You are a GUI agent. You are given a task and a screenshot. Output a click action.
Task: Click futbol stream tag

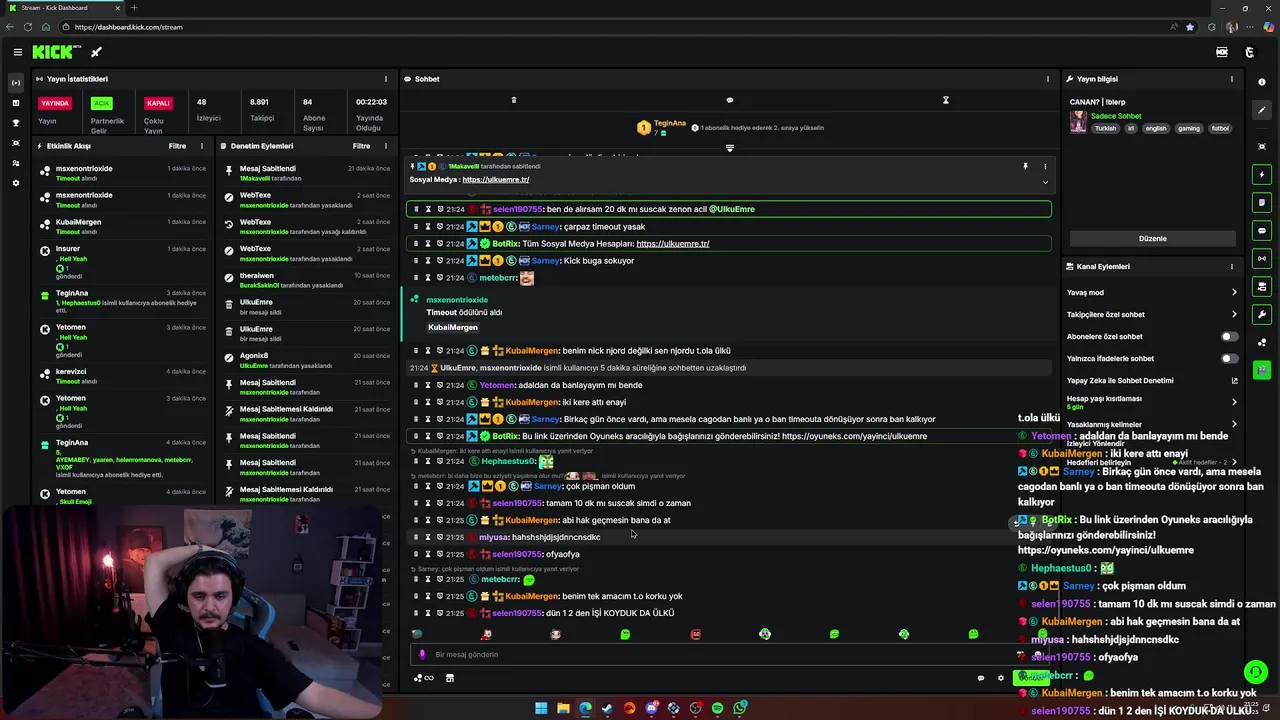(1220, 128)
